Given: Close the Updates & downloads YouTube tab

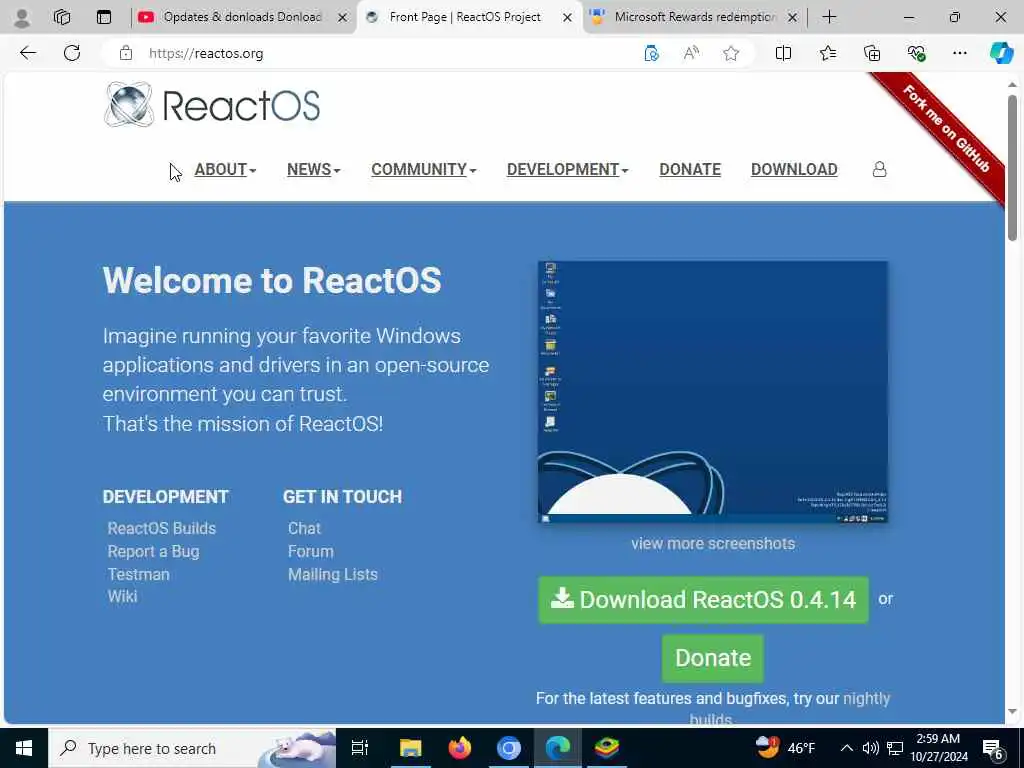Looking at the screenshot, I should click(342, 18).
